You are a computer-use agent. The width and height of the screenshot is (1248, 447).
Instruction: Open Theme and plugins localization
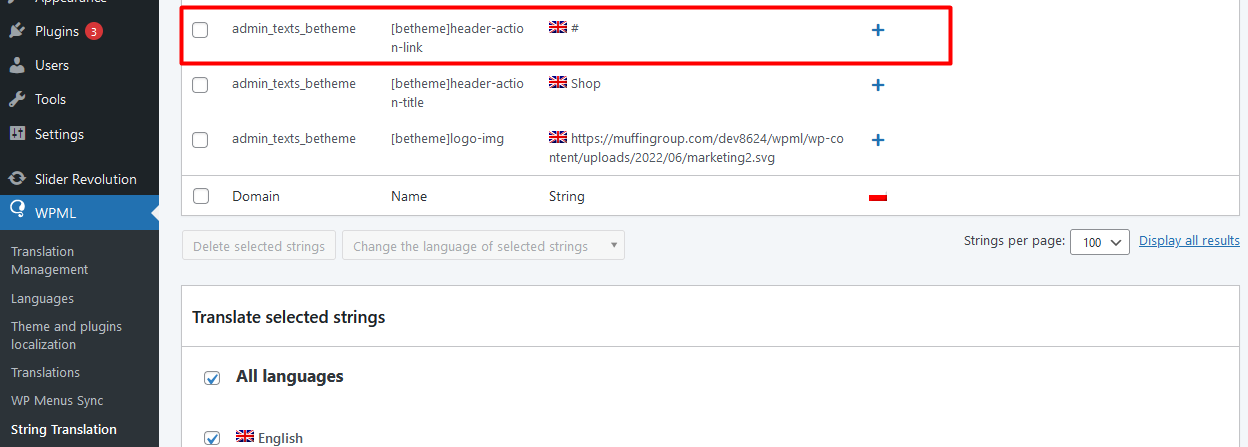tap(66, 335)
